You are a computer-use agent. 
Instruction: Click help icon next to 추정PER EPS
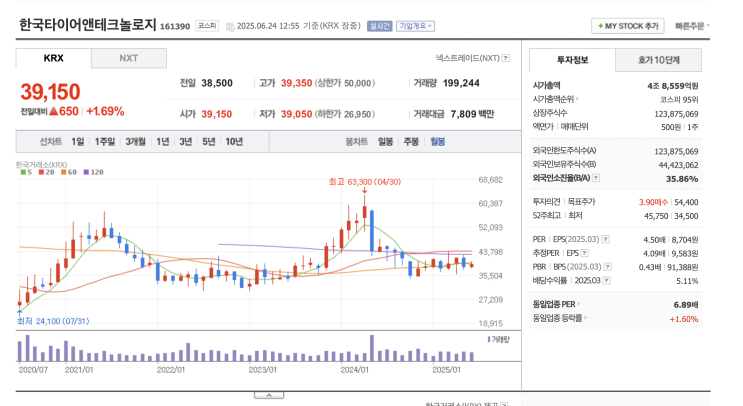pos(585,253)
